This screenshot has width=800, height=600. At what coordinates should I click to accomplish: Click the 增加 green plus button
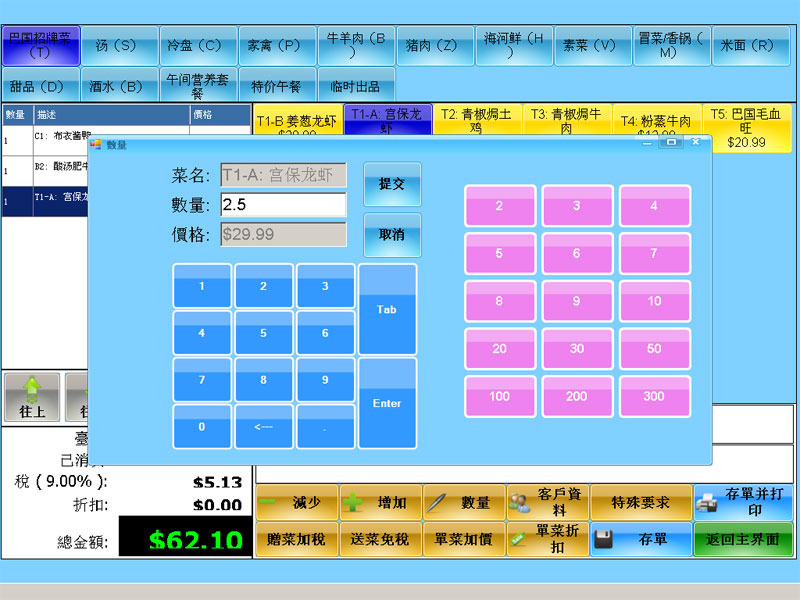point(380,502)
